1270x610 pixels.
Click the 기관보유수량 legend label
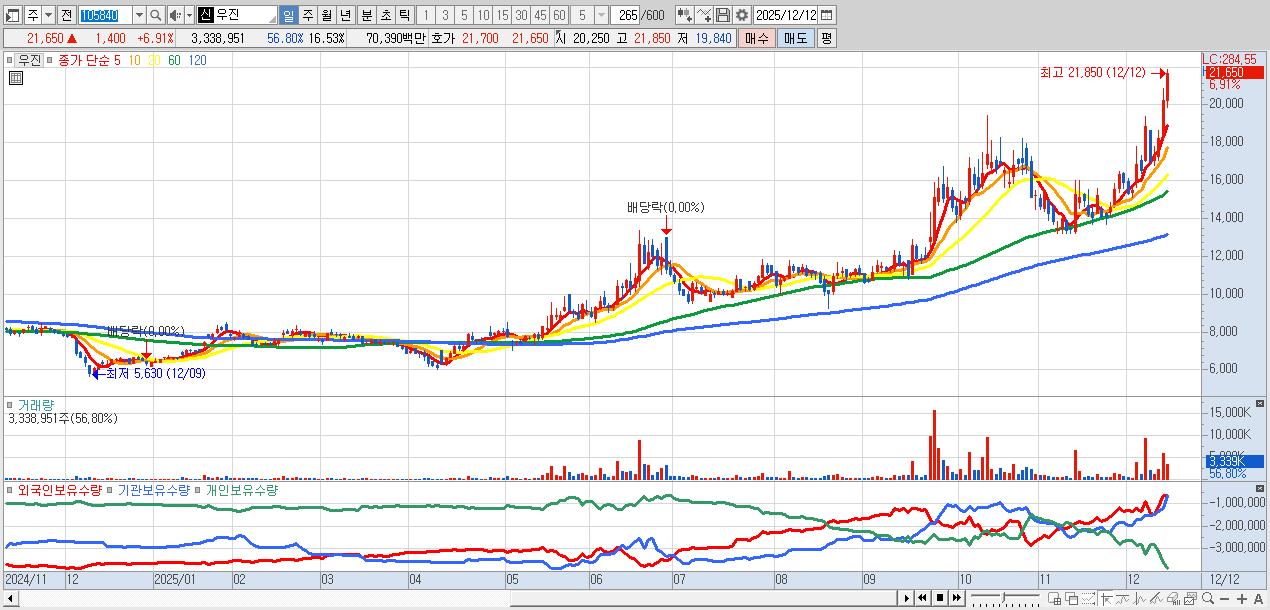point(154,491)
